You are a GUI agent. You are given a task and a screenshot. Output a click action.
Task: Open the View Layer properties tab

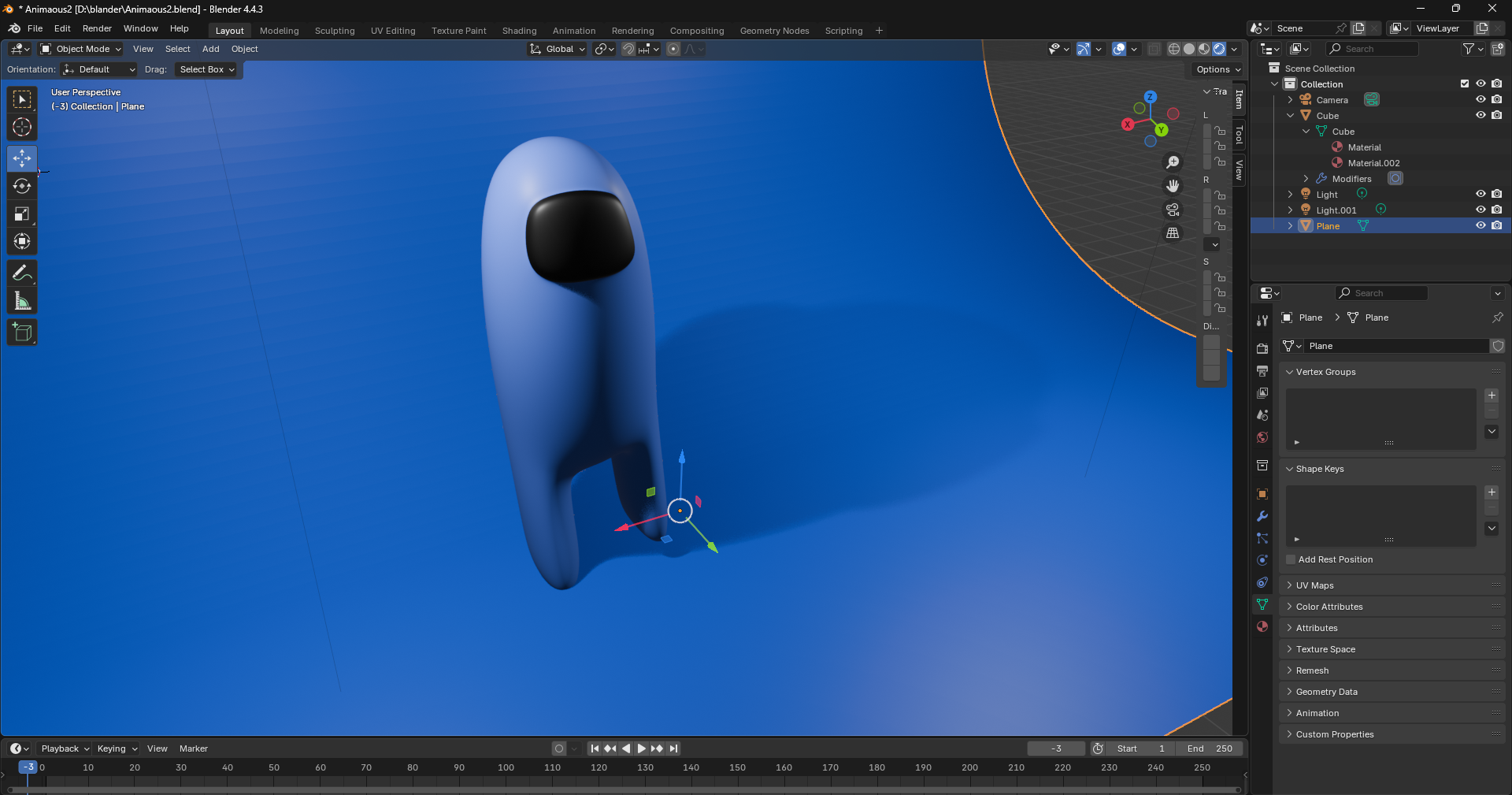(1262, 393)
